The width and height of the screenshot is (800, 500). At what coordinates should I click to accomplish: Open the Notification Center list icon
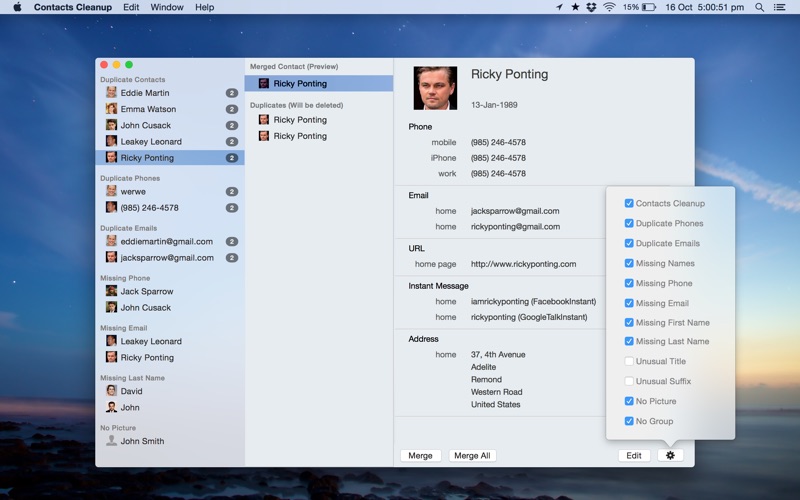(780, 7)
